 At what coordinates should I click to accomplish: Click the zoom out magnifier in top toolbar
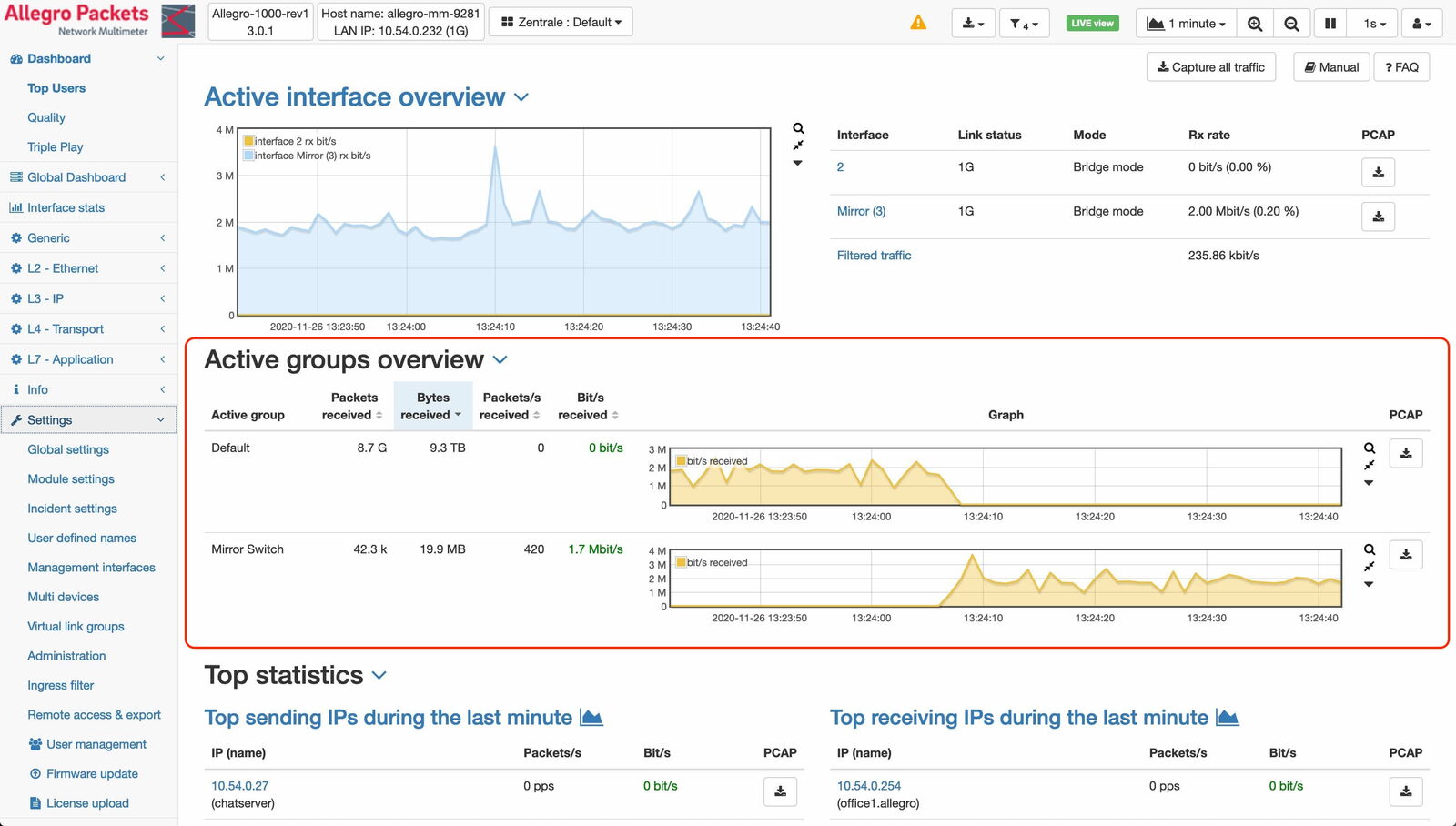[x=1291, y=24]
